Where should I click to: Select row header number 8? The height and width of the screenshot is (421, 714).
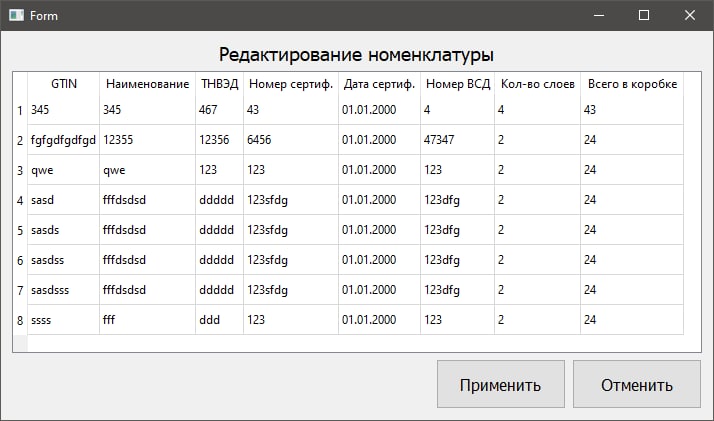(20, 320)
